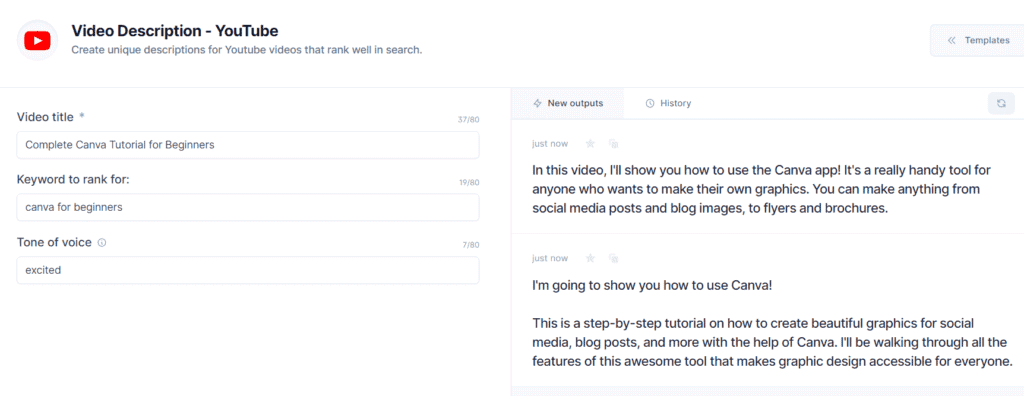Viewport: 1024px width, 396px height.
Task: Click "I'm going to show you" output line
Action: point(652,286)
